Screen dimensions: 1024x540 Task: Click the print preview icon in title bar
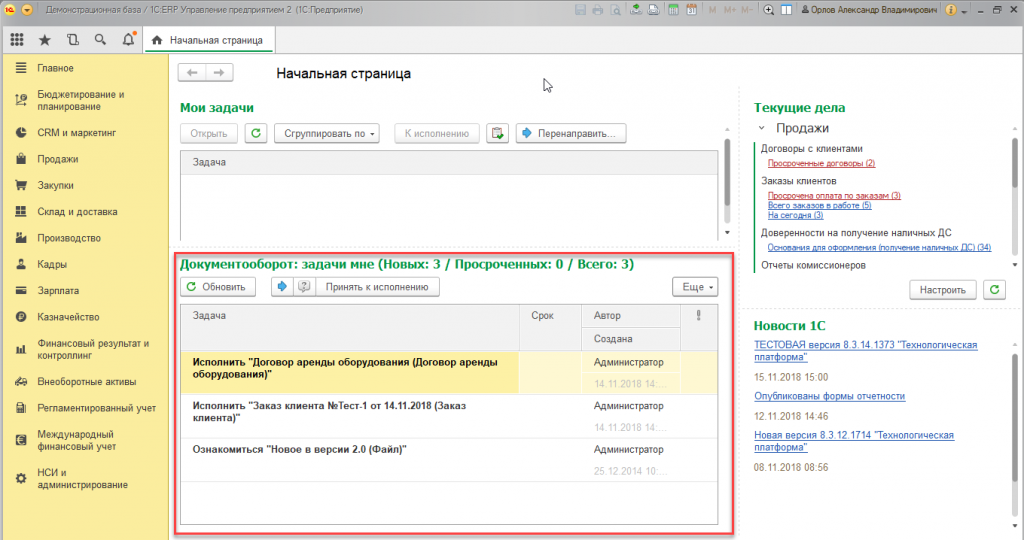point(616,10)
